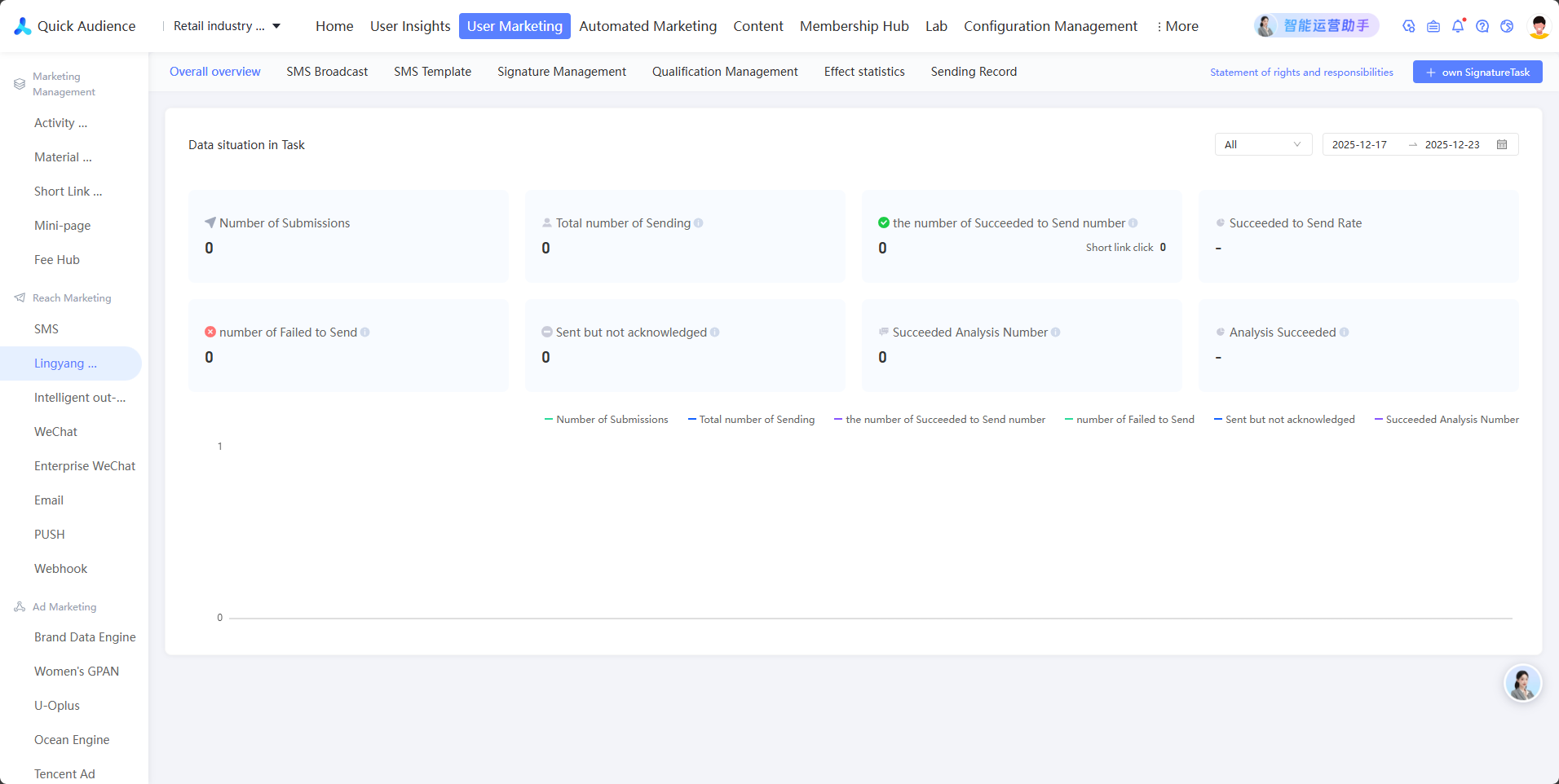The image size is (1559, 784).
Task: Click the help question mark icon
Action: coord(1482,26)
